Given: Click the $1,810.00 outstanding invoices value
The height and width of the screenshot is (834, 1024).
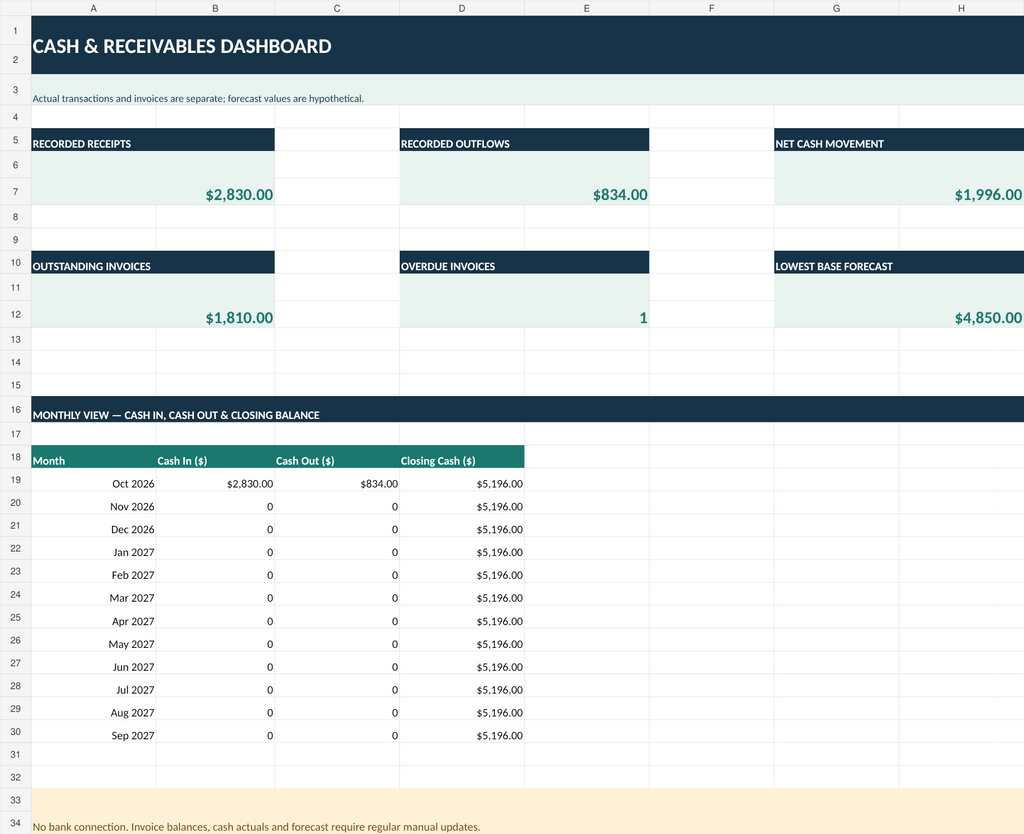Looking at the screenshot, I should pos(153,301).
